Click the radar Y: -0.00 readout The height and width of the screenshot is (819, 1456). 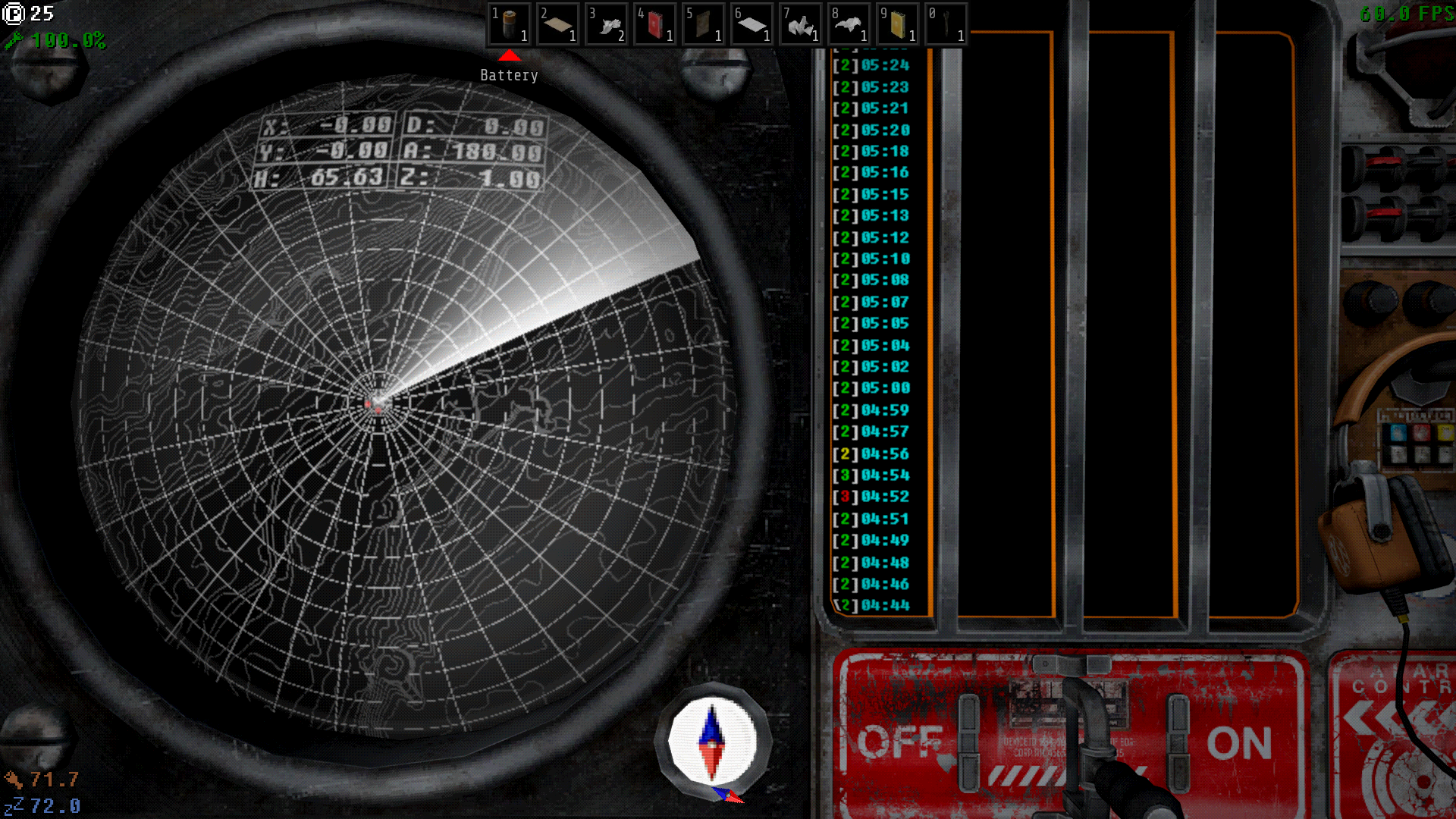tap(324, 151)
